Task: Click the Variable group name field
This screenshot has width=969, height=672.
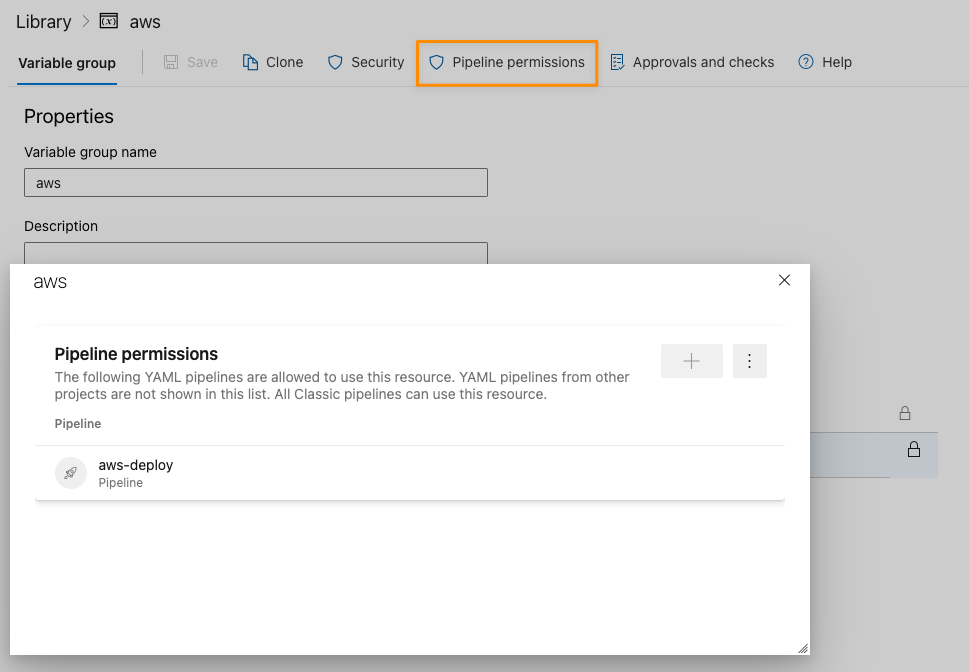Action: coord(255,182)
